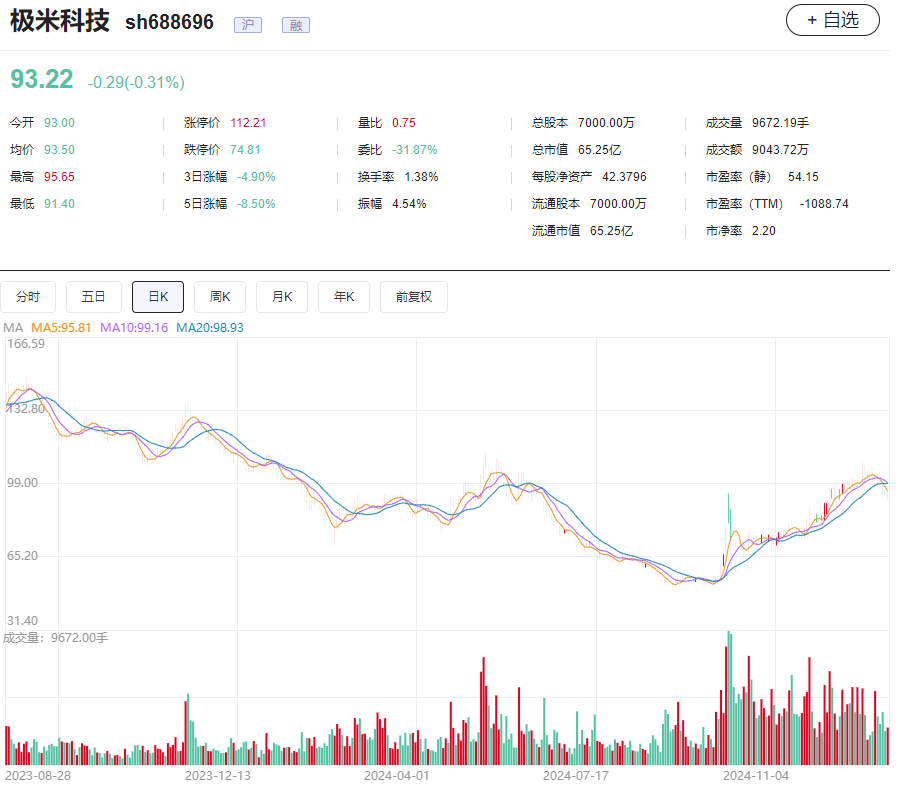Click the 融 margin trading badge
The image size is (898, 786).
click(x=295, y=25)
